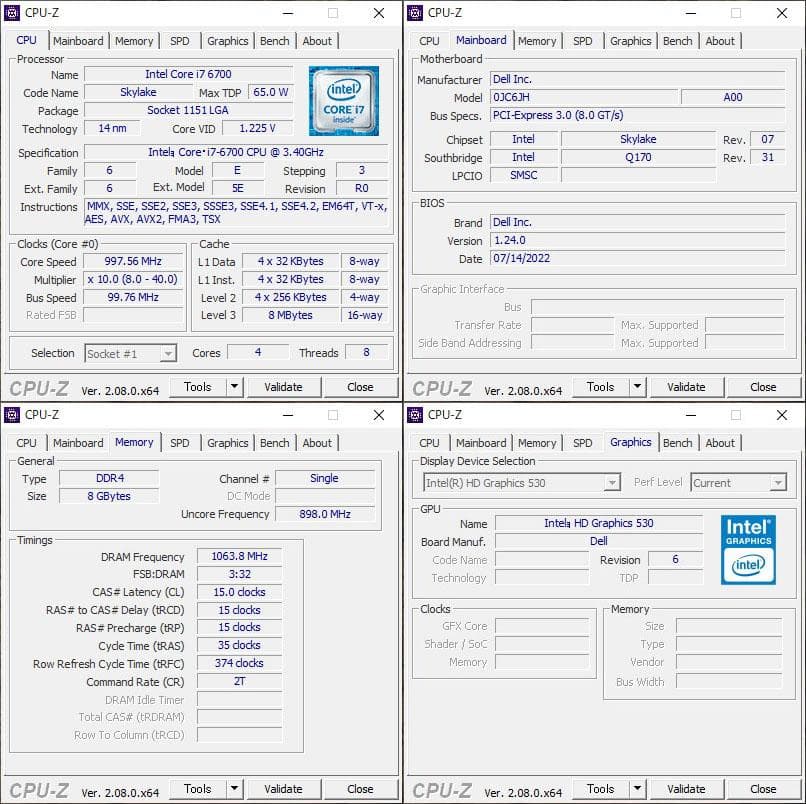
Task: Open the About tab in the CPU window
Action: point(317,41)
